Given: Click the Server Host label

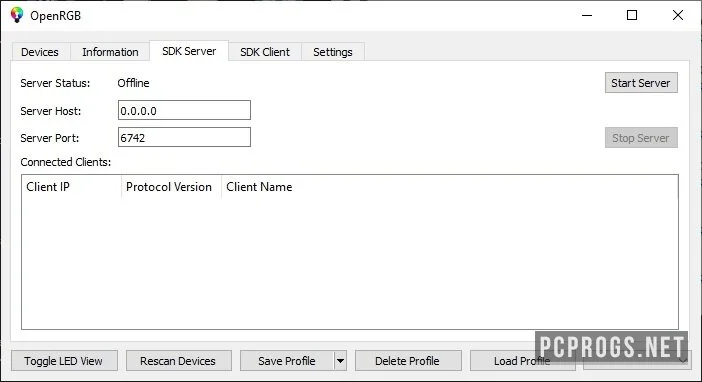Looking at the screenshot, I should coord(51,111).
